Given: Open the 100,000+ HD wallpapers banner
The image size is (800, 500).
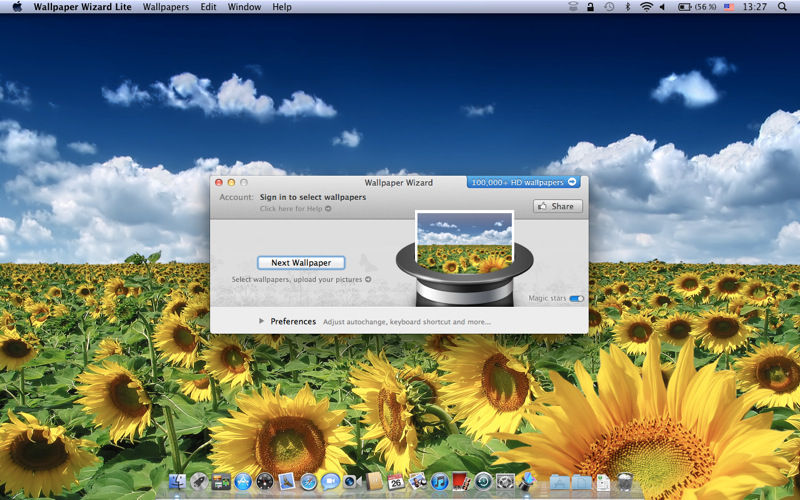Looking at the screenshot, I should pos(523,182).
